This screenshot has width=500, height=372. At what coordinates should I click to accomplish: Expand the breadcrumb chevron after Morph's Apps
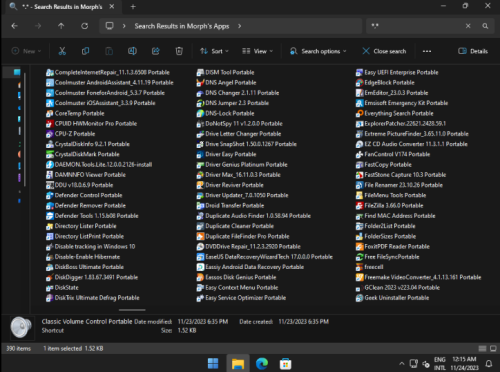[239, 26]
